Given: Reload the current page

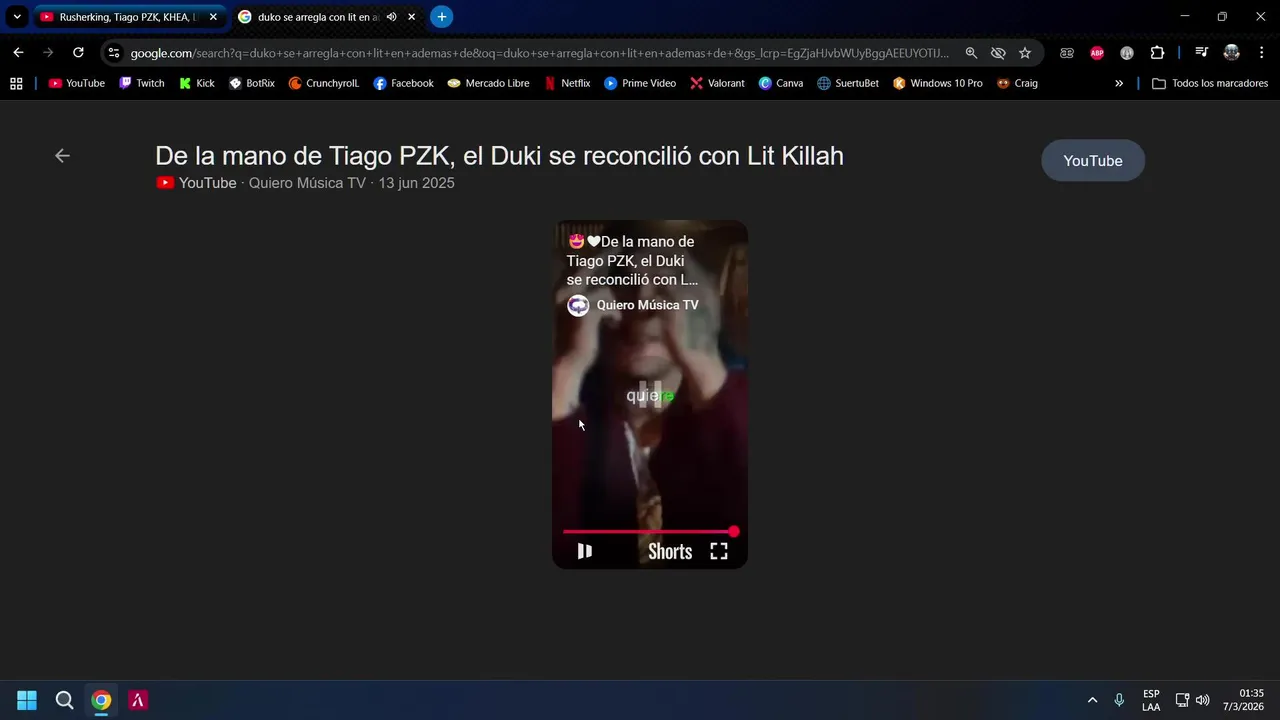Looking at the screenshot, I should [78, 53].
